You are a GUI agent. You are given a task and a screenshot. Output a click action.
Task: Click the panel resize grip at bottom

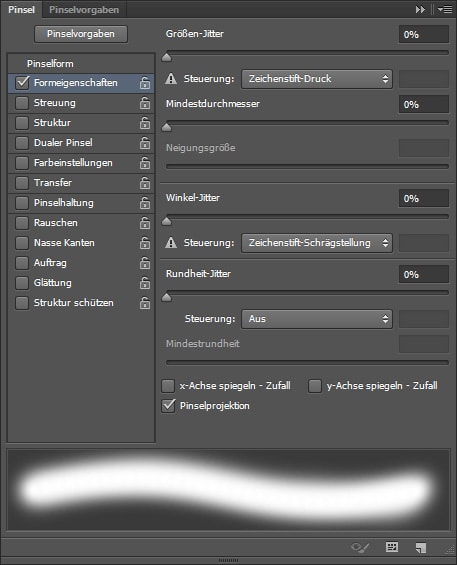[228, 561]
